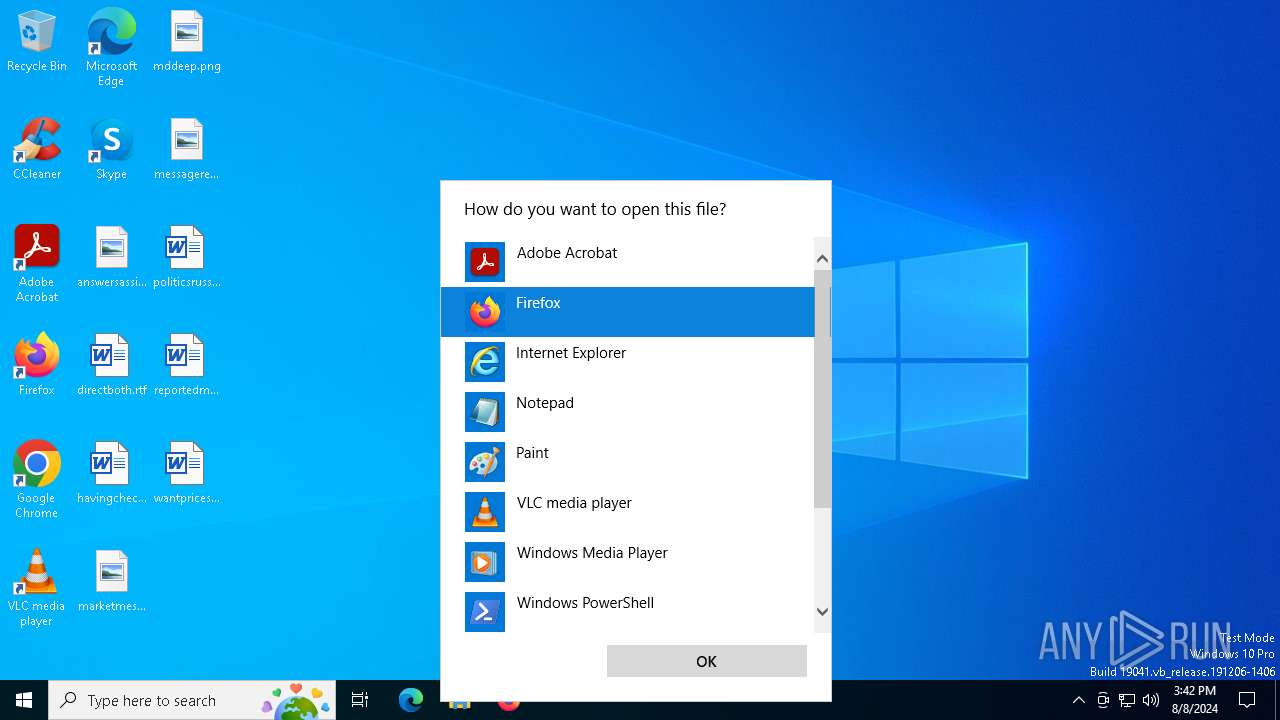Select mddeep.png file on desktop

click(x=187, y=42)
